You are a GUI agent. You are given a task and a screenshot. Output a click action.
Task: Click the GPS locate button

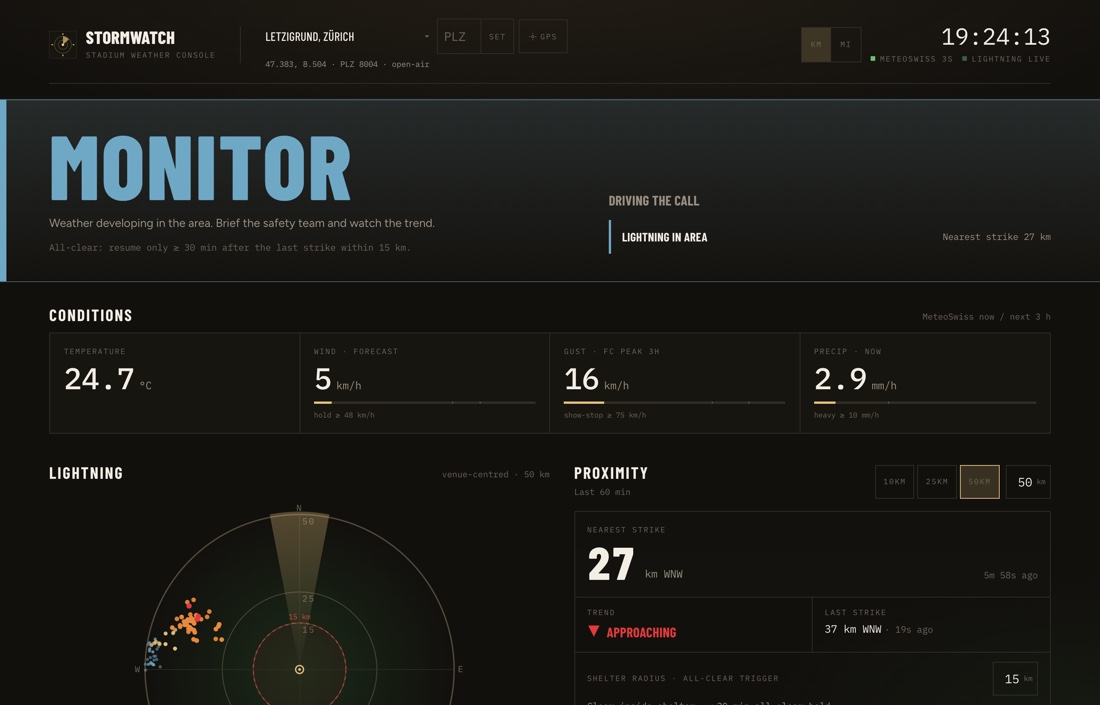543,36
